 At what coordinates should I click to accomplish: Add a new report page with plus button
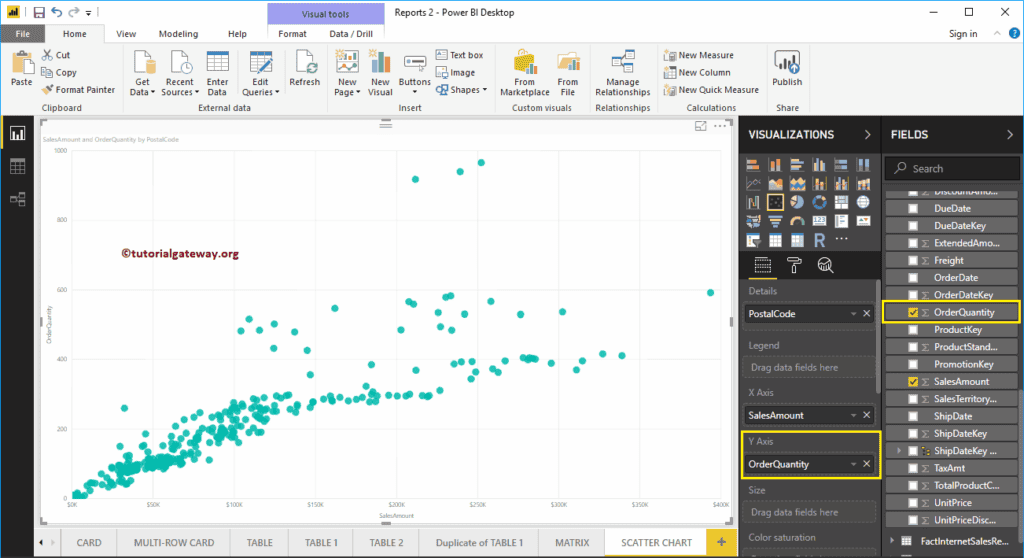(x=721, y=542)
